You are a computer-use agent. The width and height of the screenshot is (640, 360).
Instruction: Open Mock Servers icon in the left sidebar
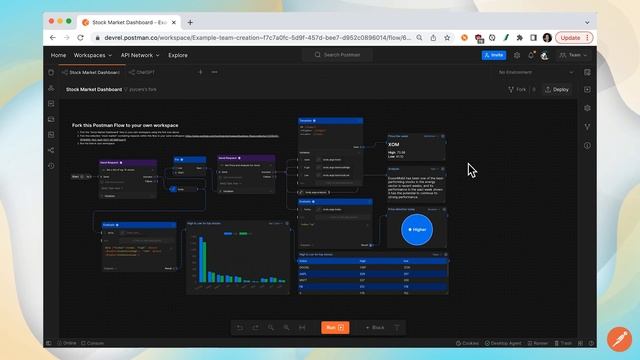click(51, 119)
